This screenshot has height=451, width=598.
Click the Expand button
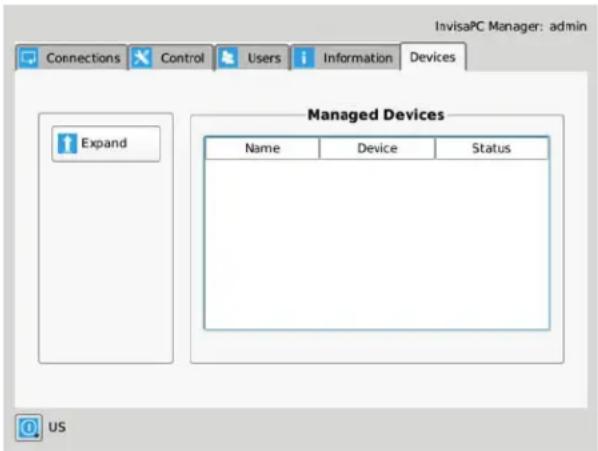[x=106, y=144]
